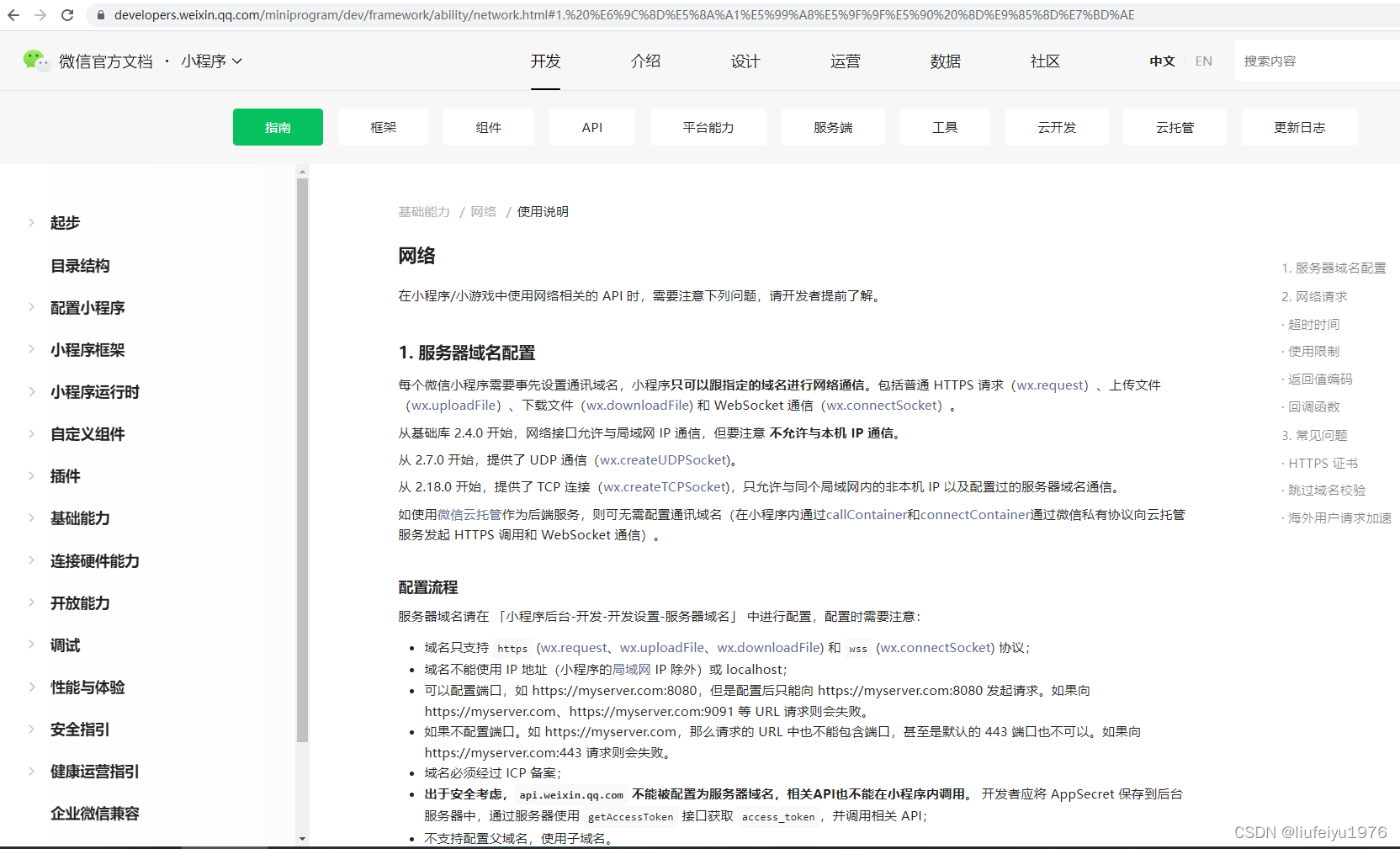
Task: Jump to 网络请求 in page outline
Action: point(1314,297)
